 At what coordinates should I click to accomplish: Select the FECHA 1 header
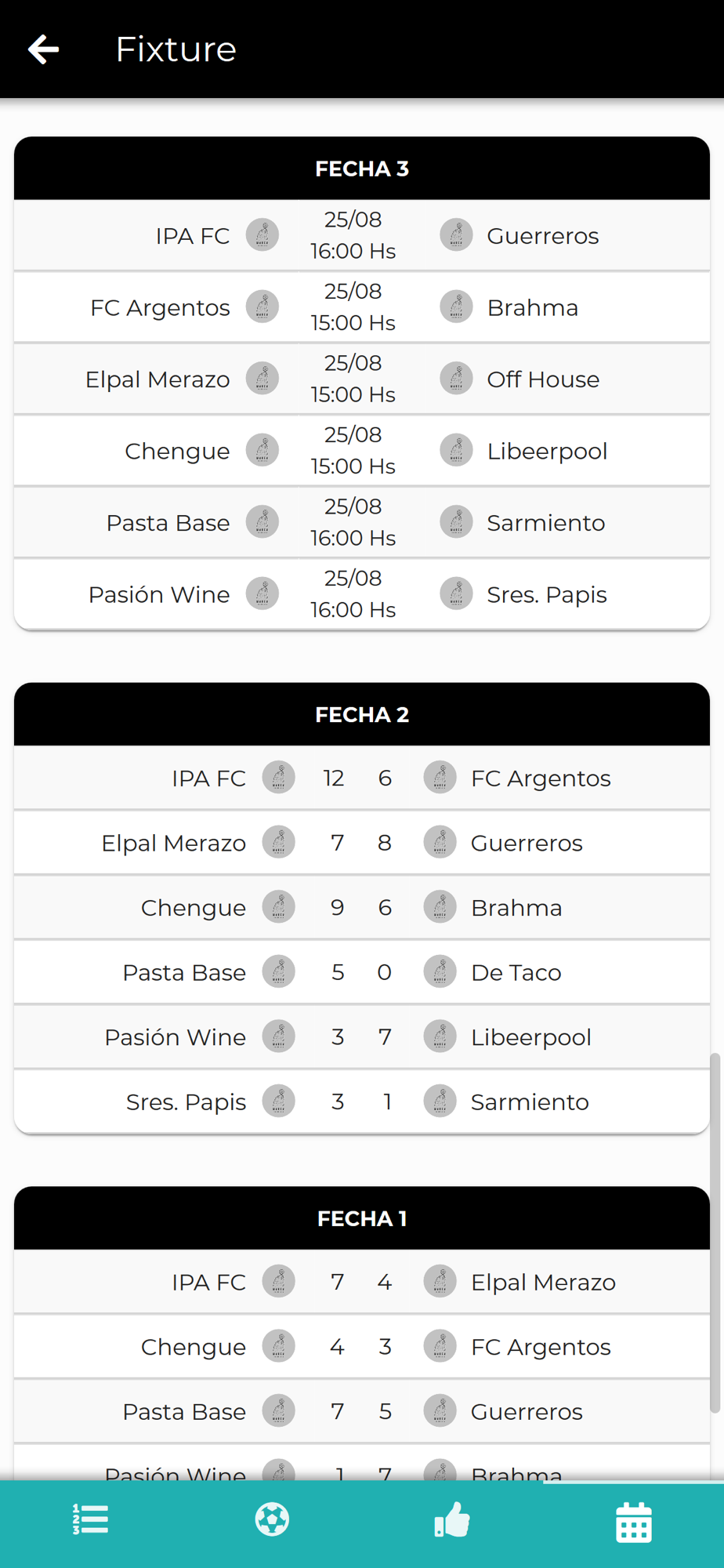coord(362,1218)
